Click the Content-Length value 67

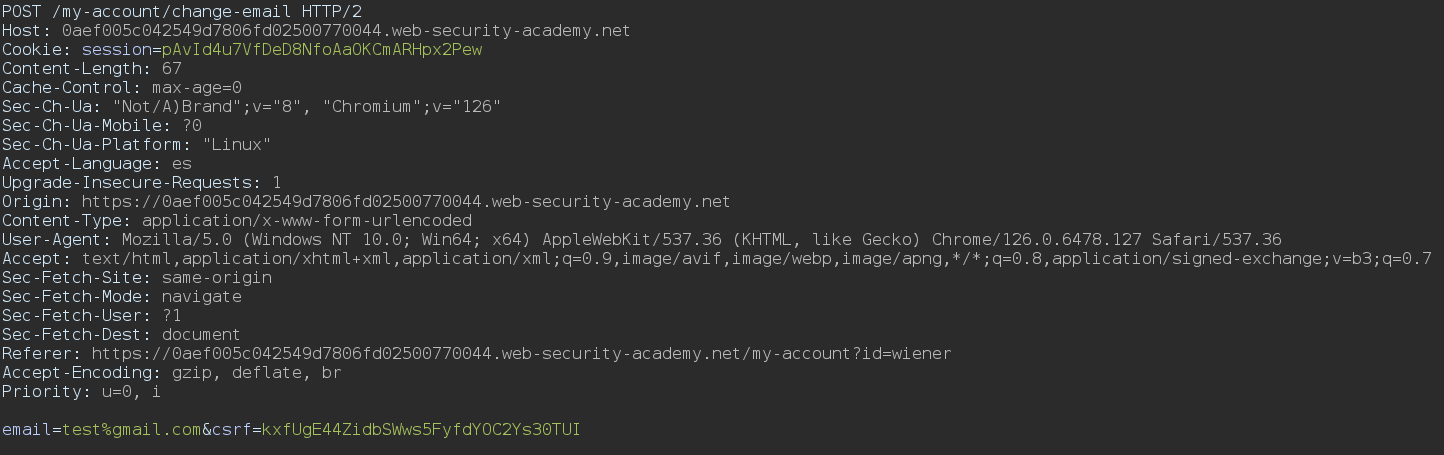172,68
